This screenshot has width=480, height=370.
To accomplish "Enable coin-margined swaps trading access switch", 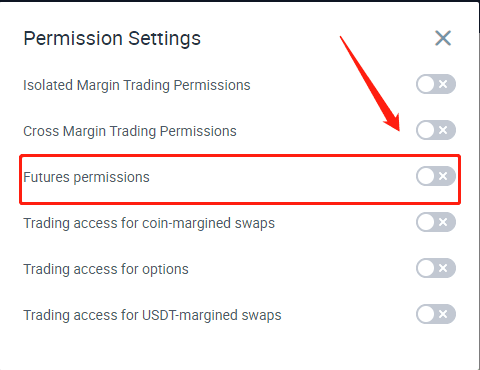I will (436, 222).
